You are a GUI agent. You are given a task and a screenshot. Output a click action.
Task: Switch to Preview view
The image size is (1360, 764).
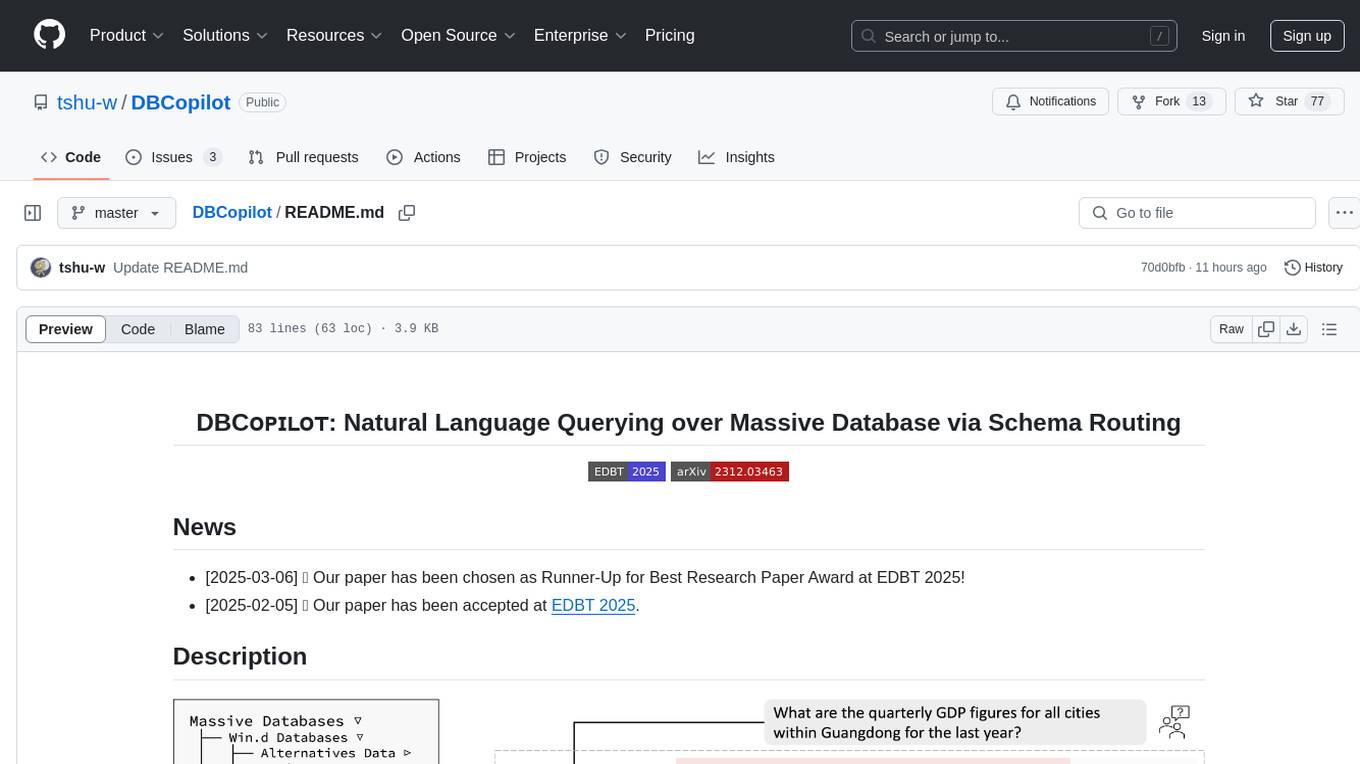(66, 329)
